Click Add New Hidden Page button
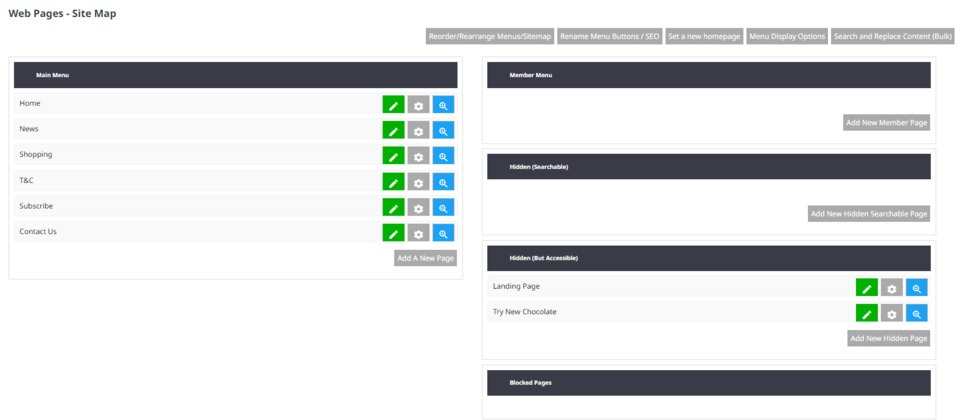This screenshot has width=960, height=420. 888,339
